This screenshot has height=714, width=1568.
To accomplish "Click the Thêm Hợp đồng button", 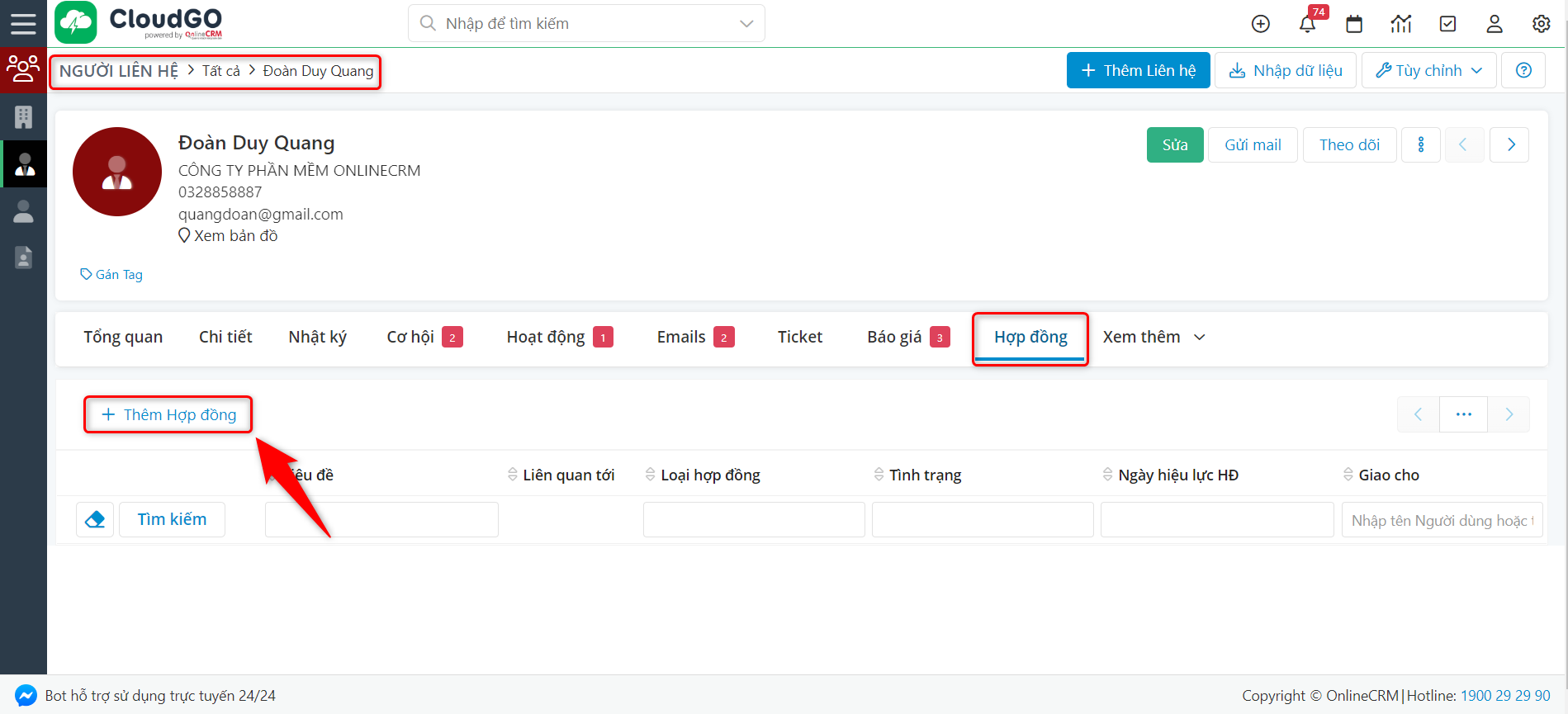I will pyautogui.click(x=168, y=415).
